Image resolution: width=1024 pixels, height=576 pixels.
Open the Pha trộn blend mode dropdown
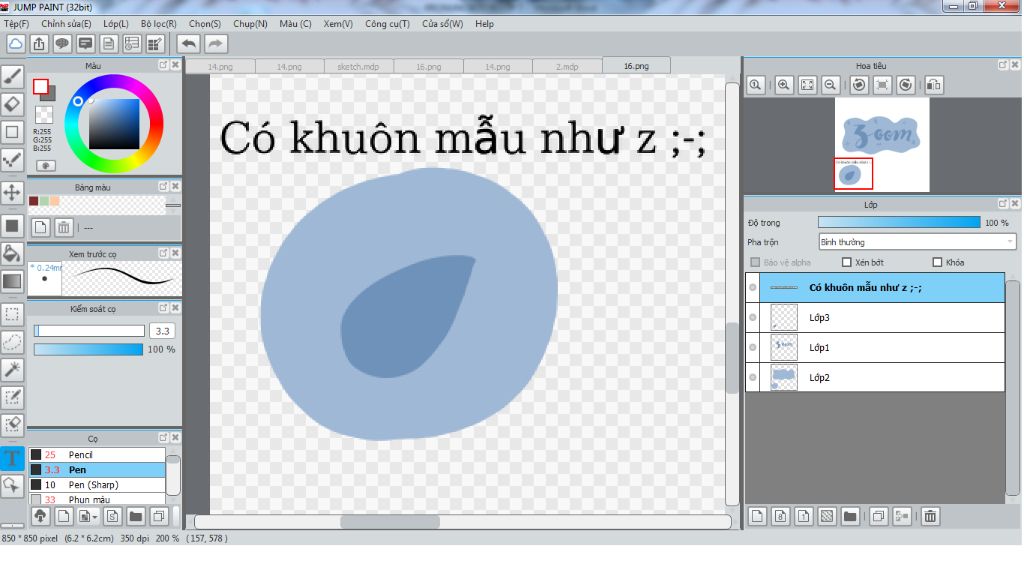[x=917, y=242]
